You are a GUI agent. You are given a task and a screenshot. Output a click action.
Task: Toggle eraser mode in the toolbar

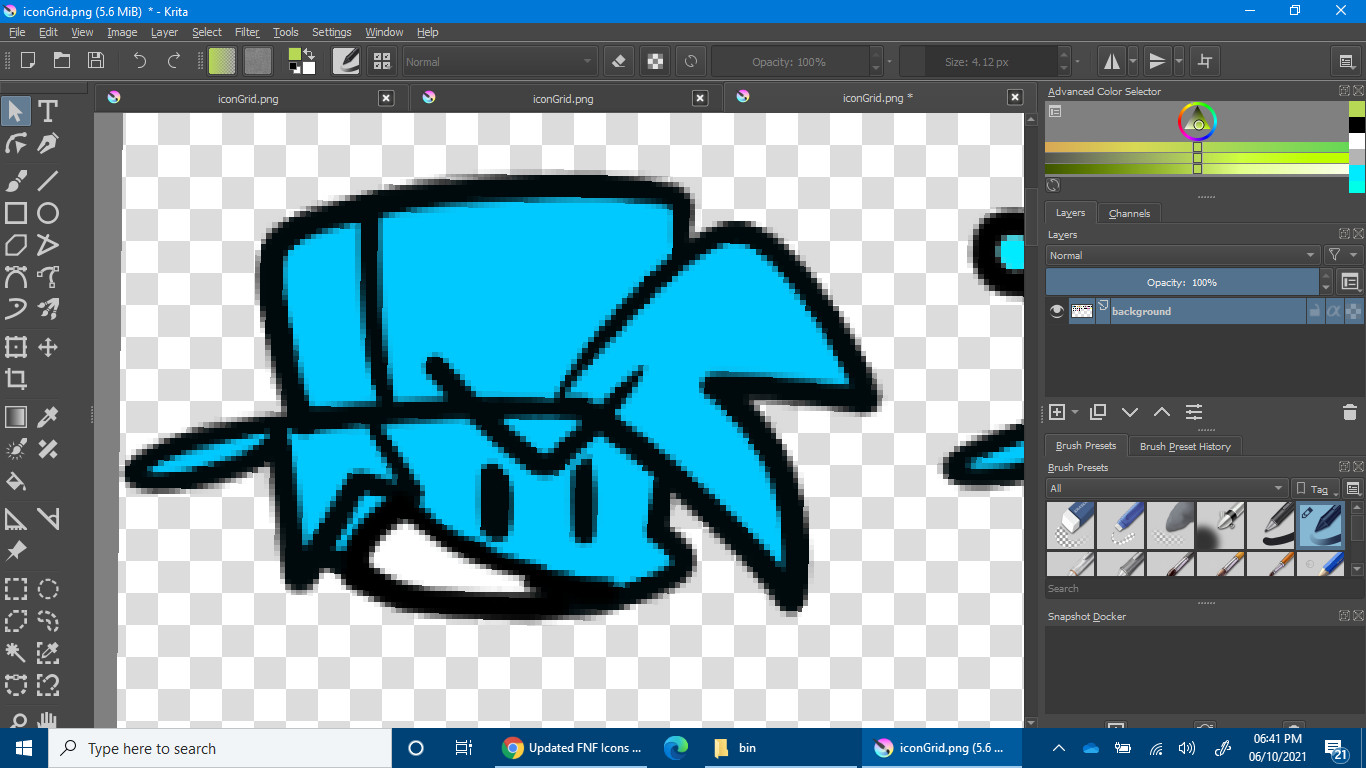(618, 61)
